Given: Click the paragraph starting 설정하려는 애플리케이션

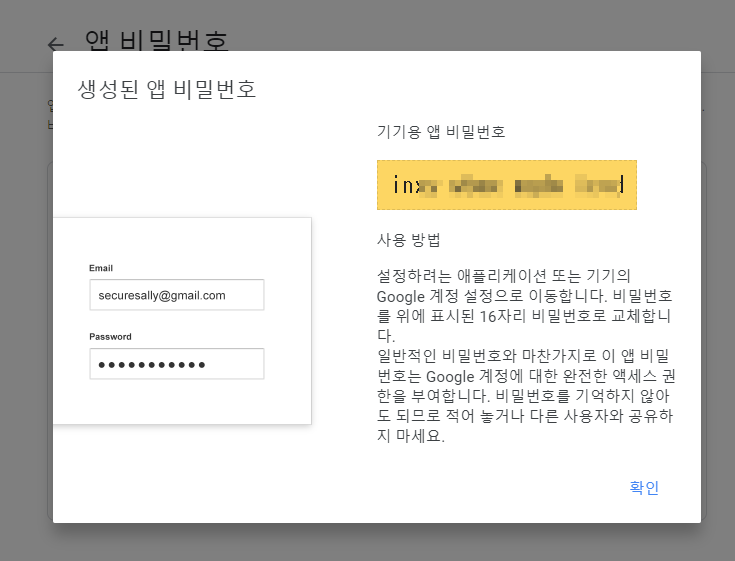Looking at the screenshot, I should [x=525, y=305].
